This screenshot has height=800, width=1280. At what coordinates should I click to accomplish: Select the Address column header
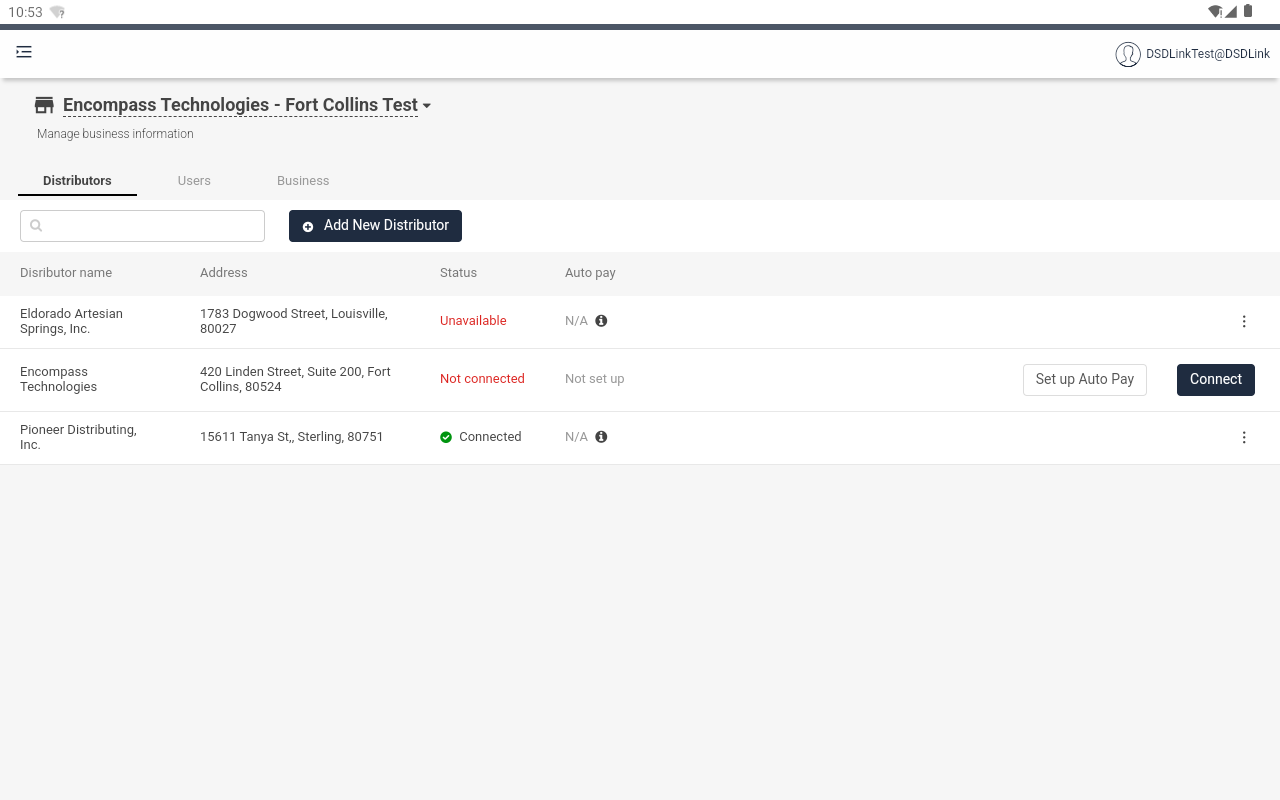coord(224,273)
